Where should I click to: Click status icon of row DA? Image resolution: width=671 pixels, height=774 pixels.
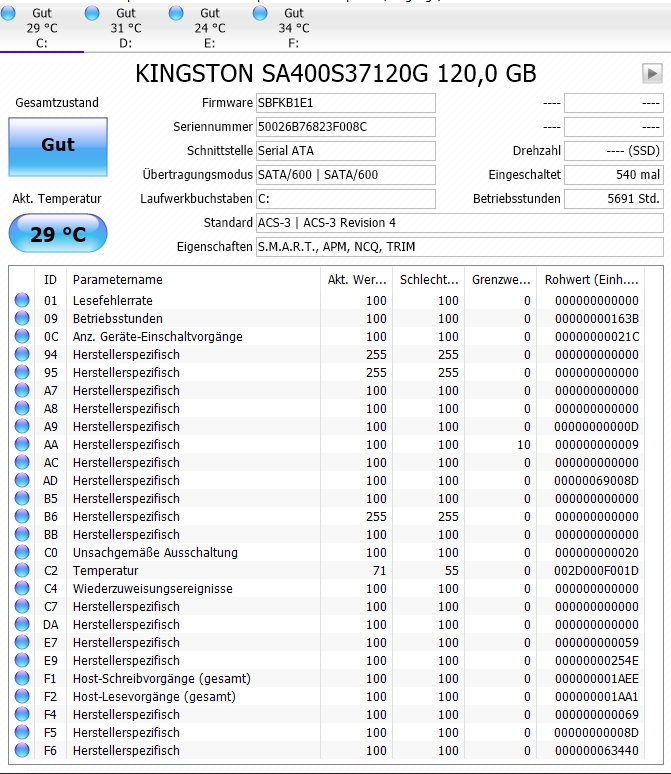[22, 624]
